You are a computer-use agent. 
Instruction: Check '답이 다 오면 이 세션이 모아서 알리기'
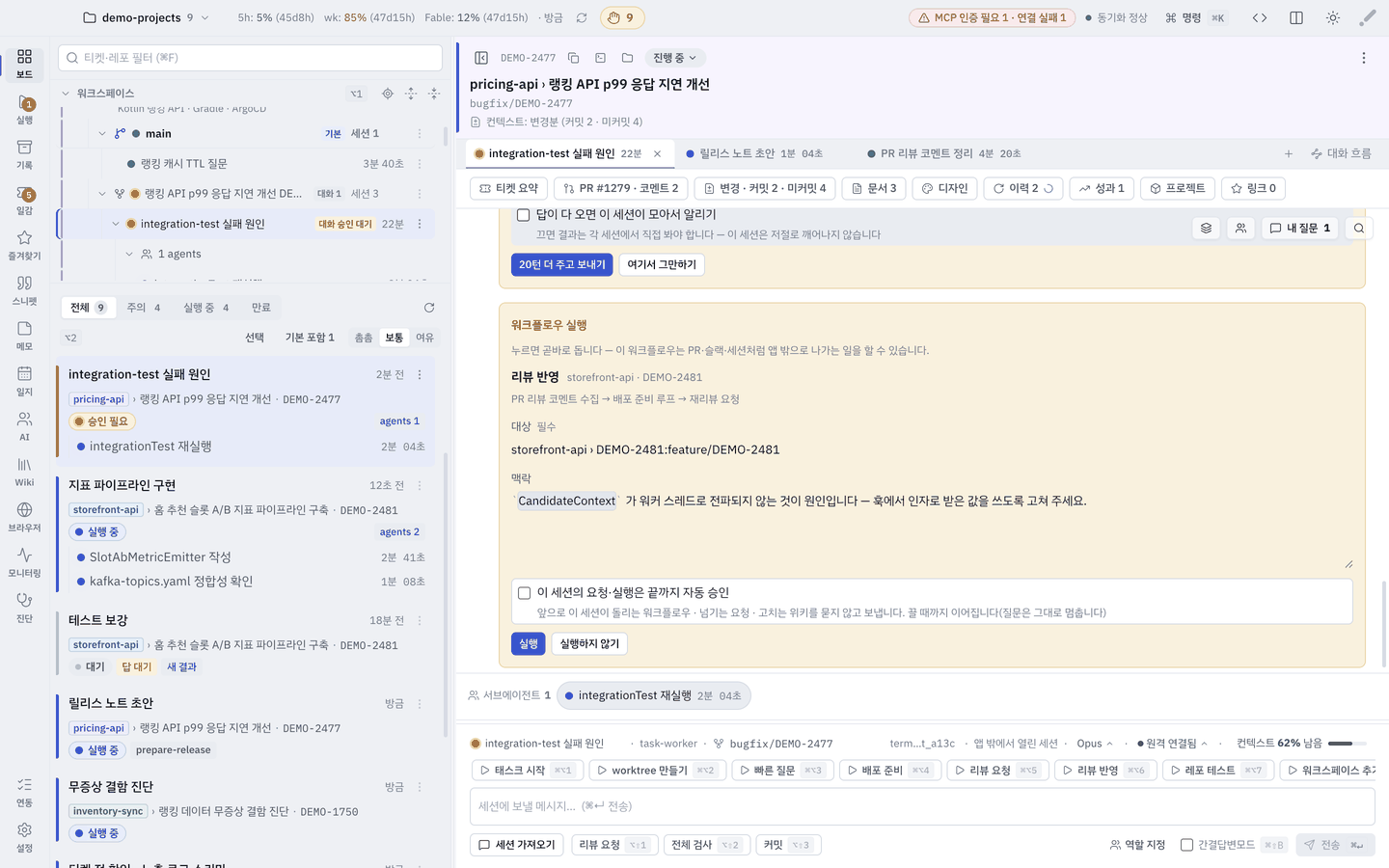tap(524, 215)
